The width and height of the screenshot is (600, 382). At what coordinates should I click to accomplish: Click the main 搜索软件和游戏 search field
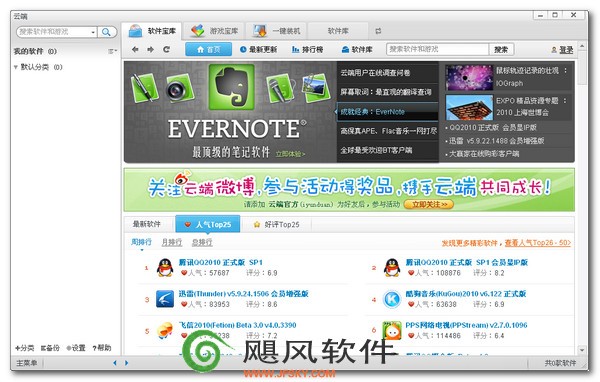coord(437,49)
